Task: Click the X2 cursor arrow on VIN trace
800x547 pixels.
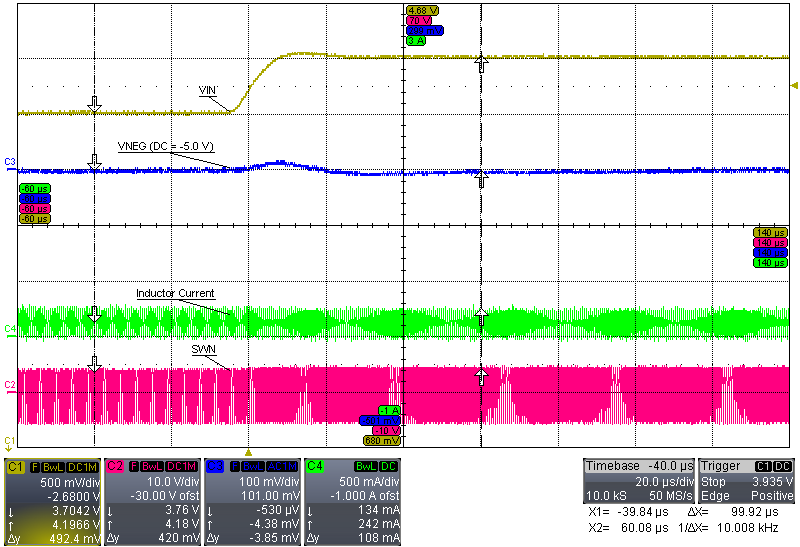Action: click(481, 64)
